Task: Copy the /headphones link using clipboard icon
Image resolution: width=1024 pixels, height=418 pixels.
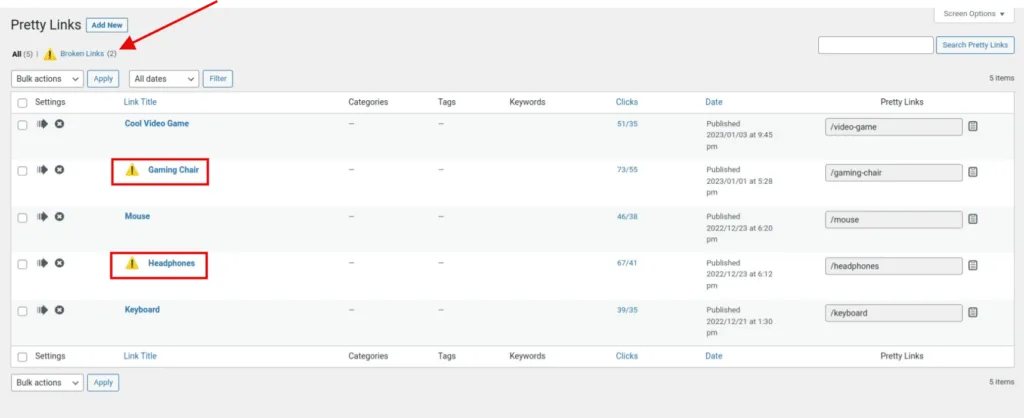Action: point(972,266)
